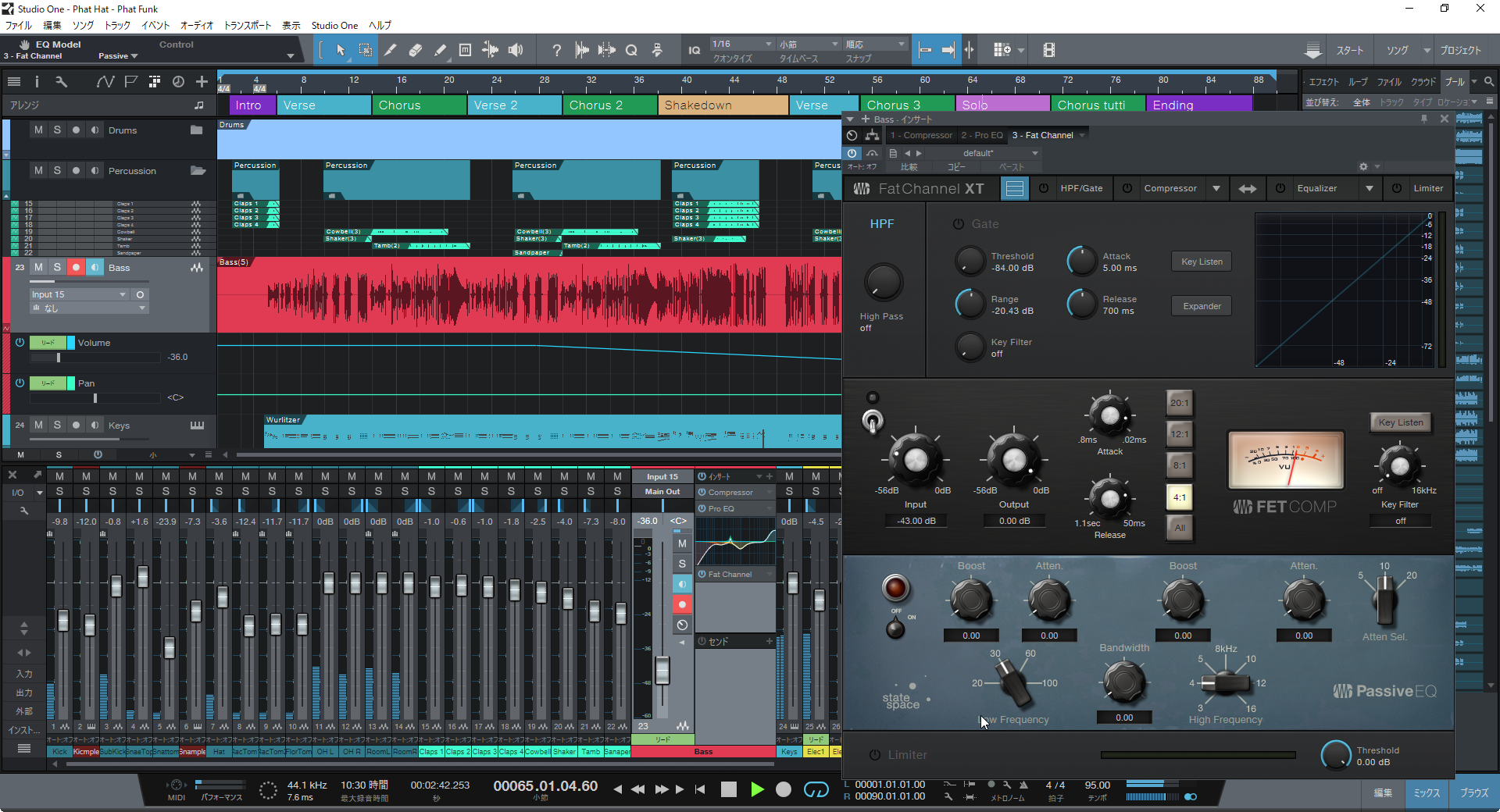Viewport: 1500px width, 812px height.
Task: Click the add track plus icon
Action: point(202,81)
